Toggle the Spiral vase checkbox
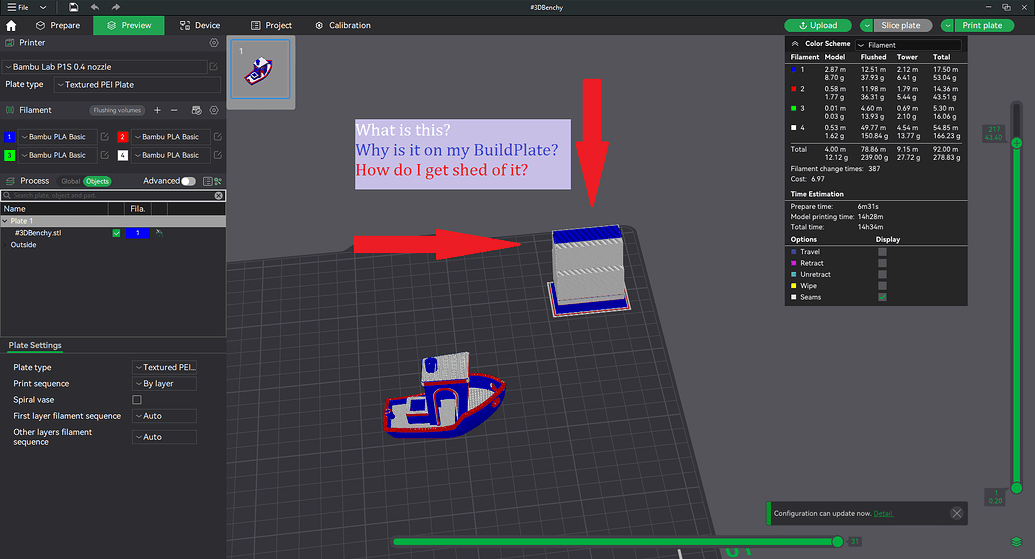Image resolution: width=1035 pixels, height=559 pixels. pos(137,400)
